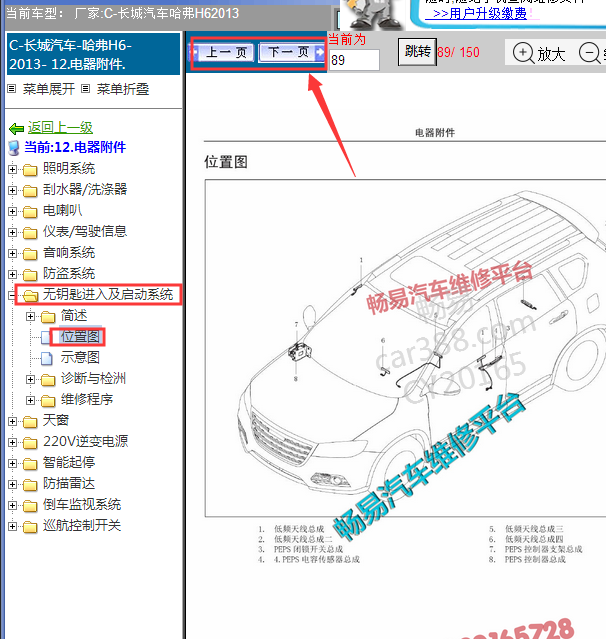
Task: Click the 跳转 jump button
Action: tap(417, 52)
